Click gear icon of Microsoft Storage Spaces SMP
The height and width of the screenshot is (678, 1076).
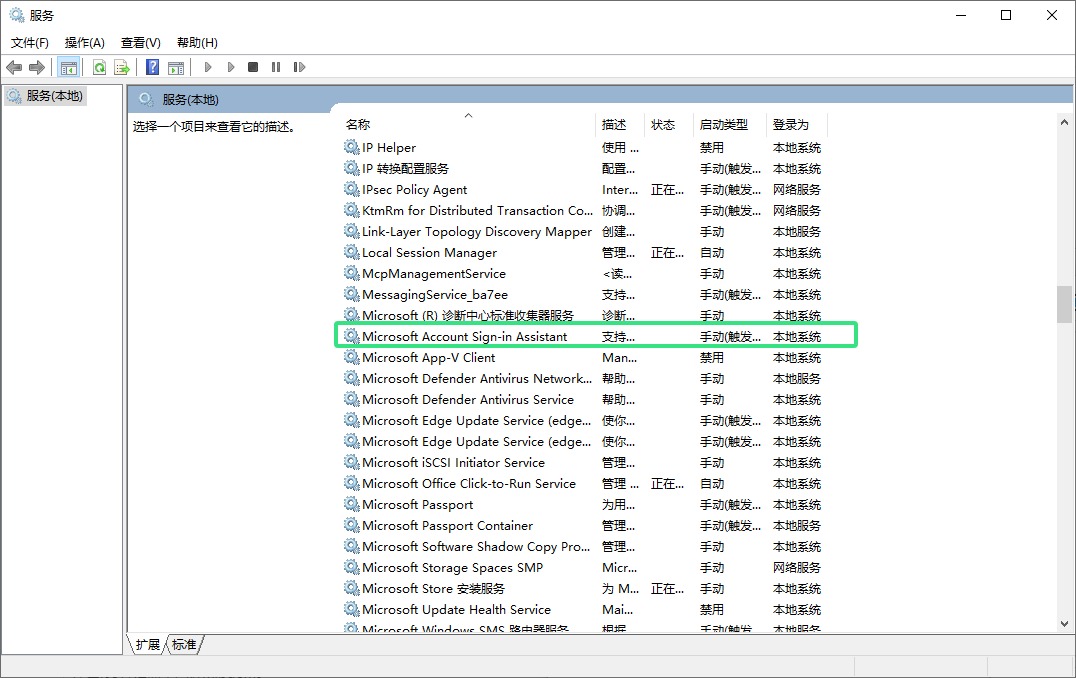coord(351,568)
